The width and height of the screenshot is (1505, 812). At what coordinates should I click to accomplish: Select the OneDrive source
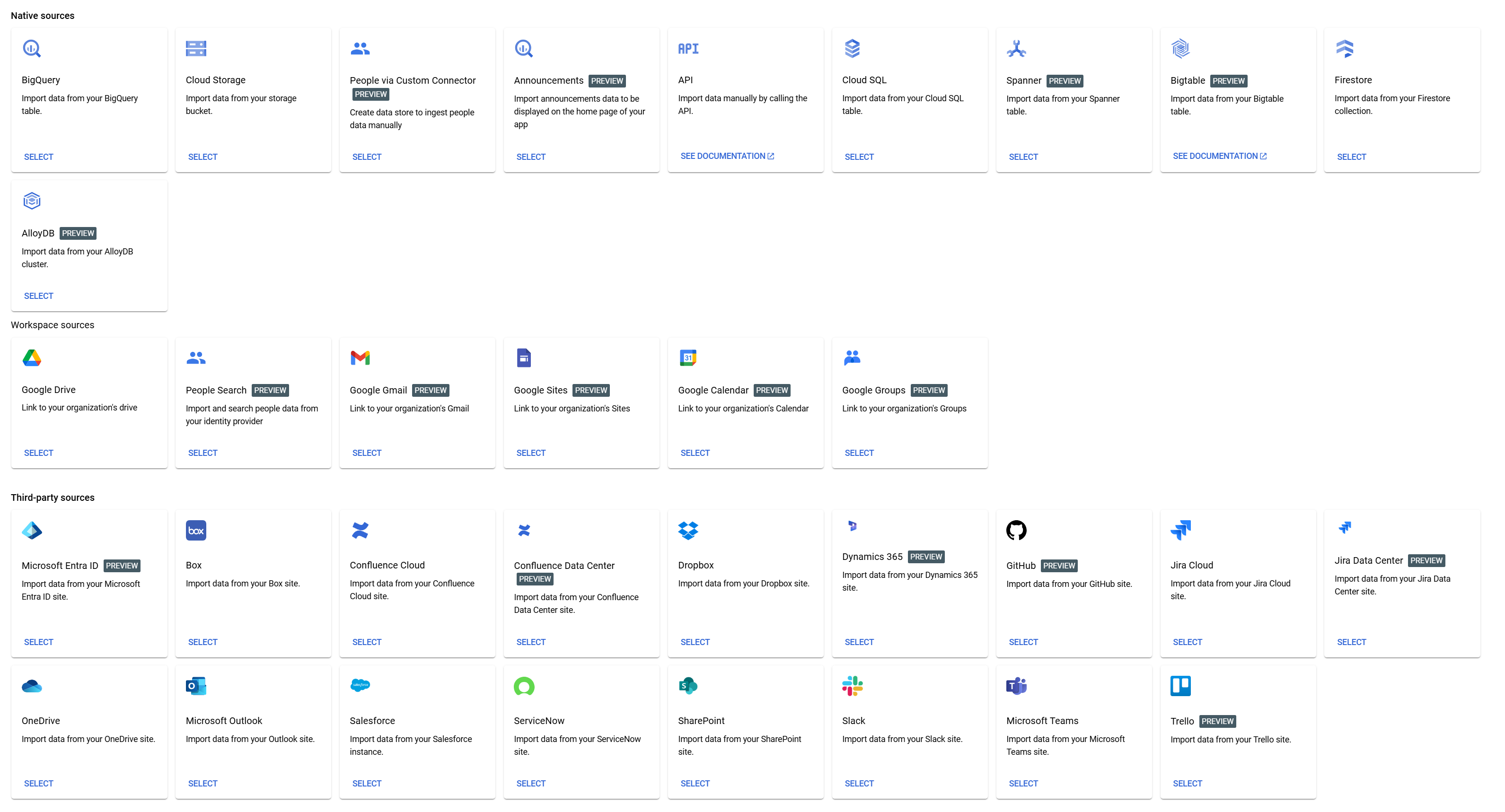click(39, 783)
